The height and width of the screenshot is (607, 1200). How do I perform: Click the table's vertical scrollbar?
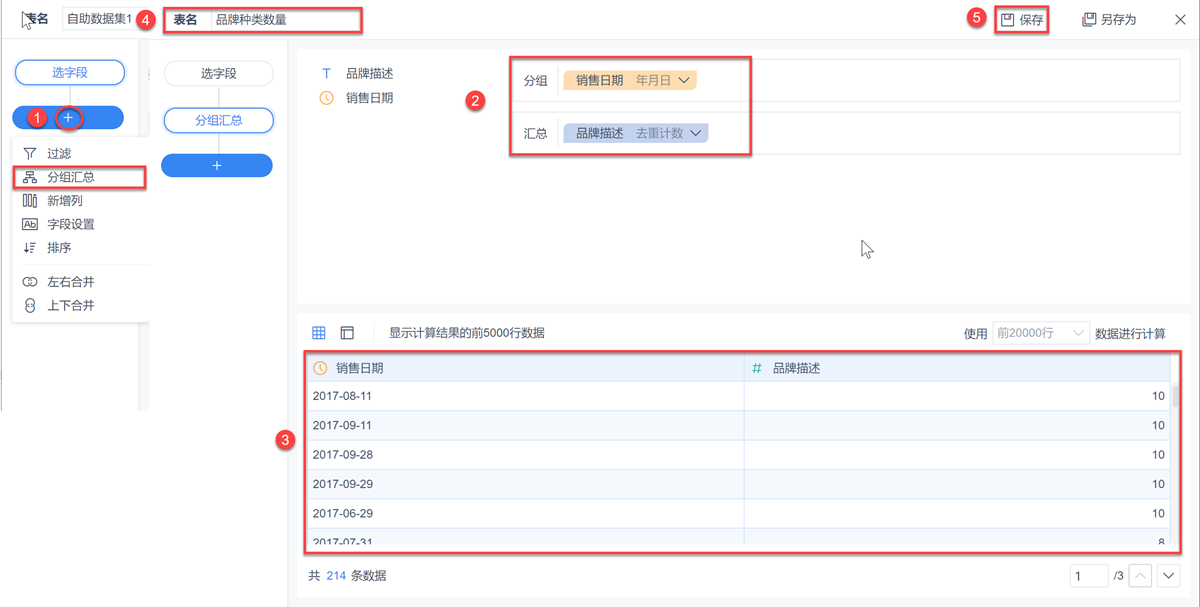[x=1176, y=396]
